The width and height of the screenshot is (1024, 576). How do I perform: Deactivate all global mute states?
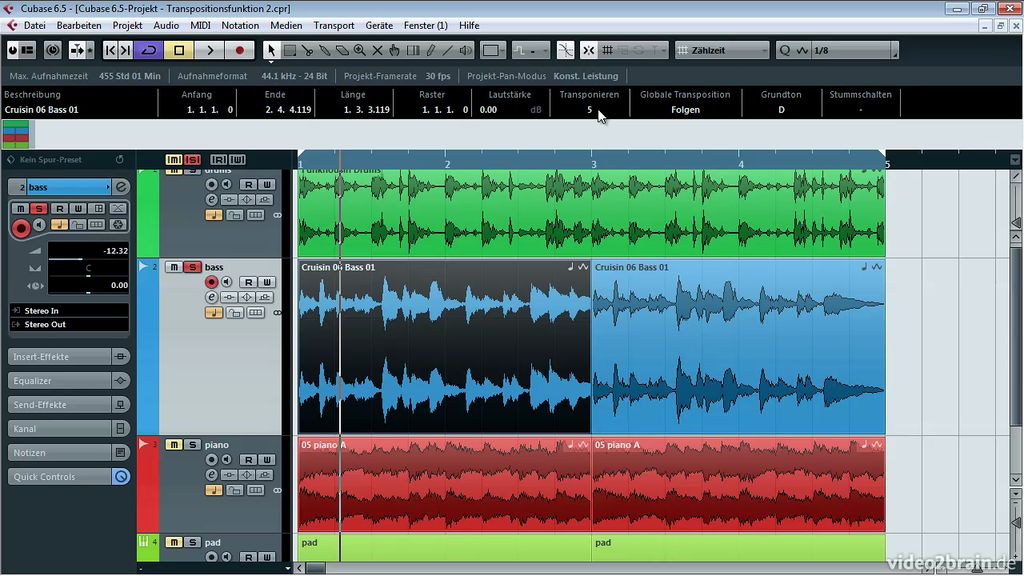[174, 159]
